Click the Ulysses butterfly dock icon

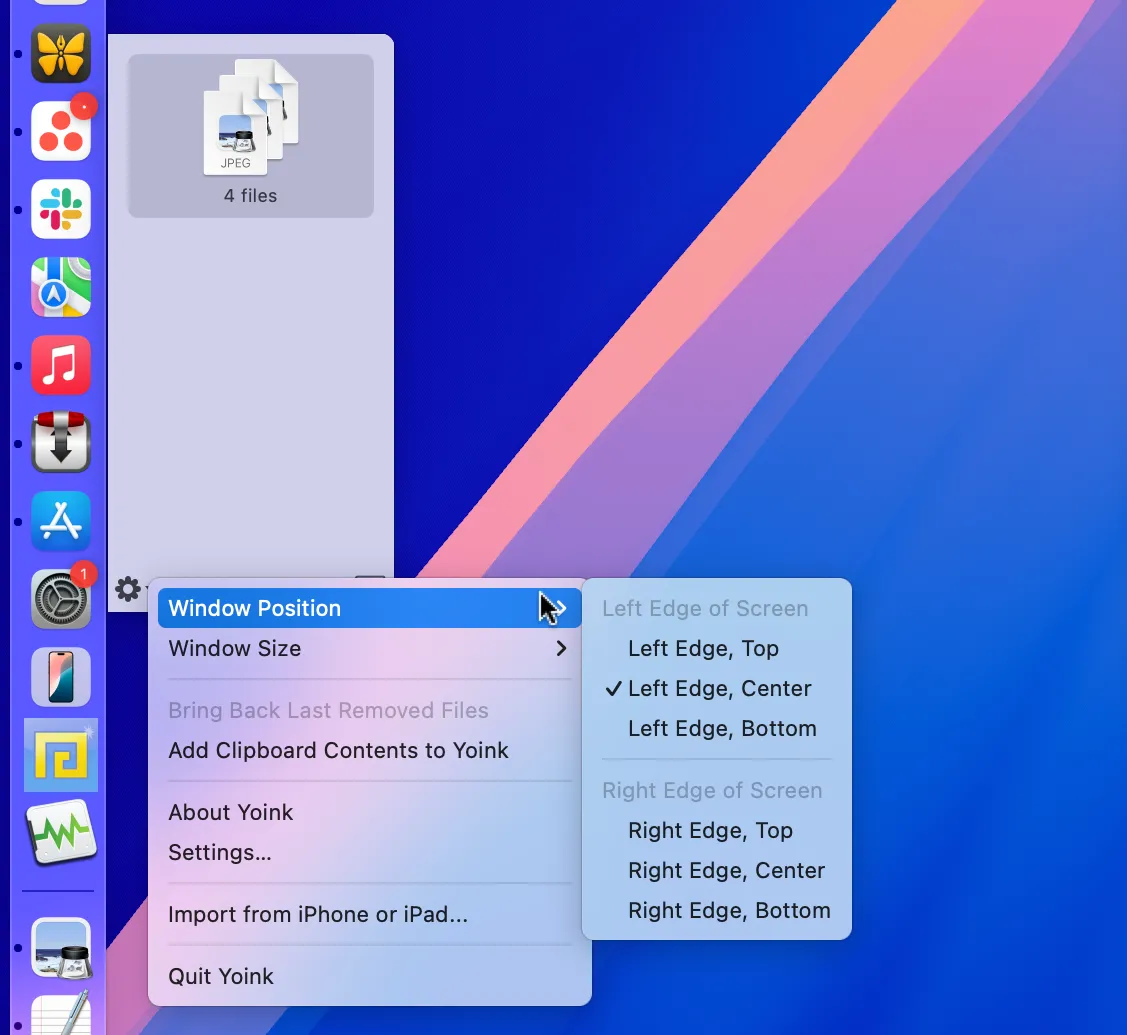61,54
